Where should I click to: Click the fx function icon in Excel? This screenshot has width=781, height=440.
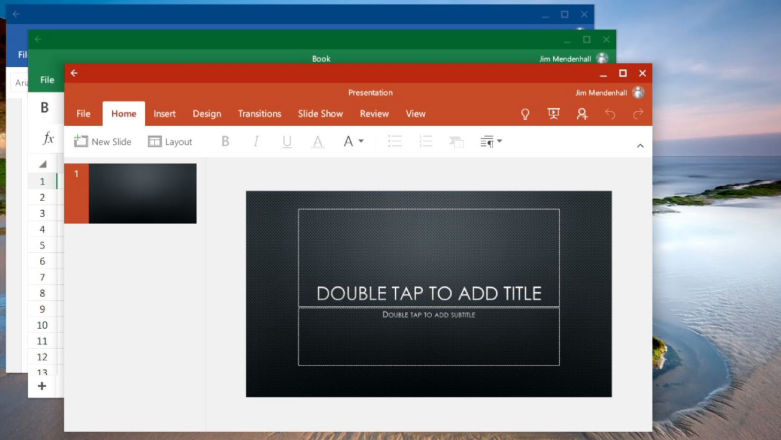coord(48,138)
